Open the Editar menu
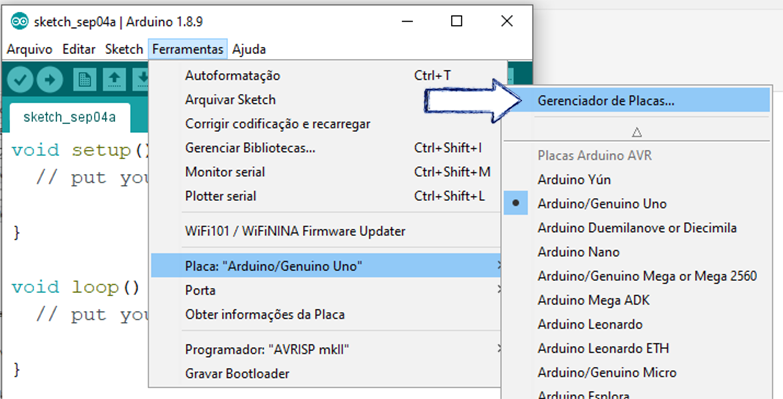783x399 pixels. pos(79,49)
